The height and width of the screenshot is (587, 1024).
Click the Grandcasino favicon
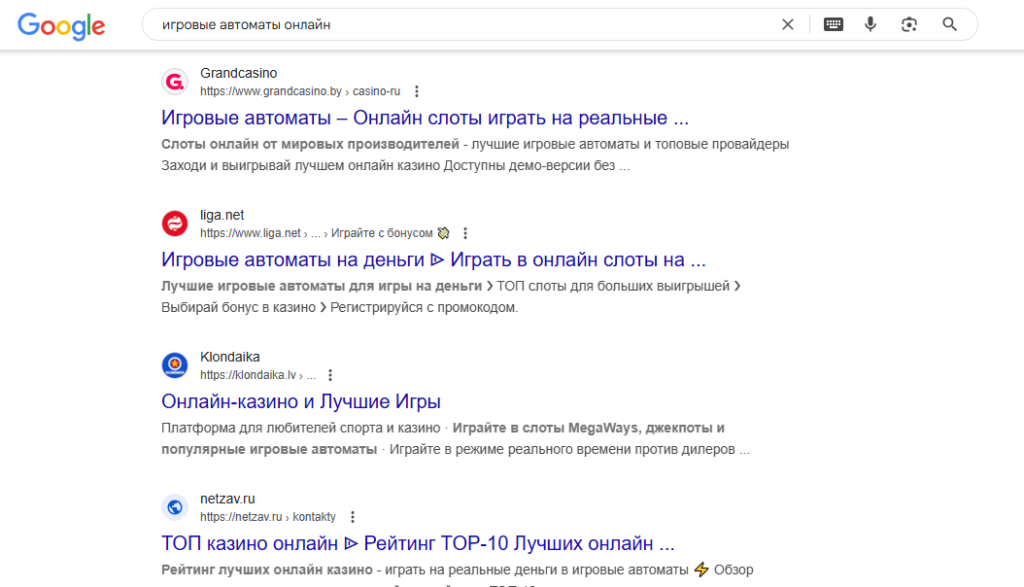click(174, 82)
